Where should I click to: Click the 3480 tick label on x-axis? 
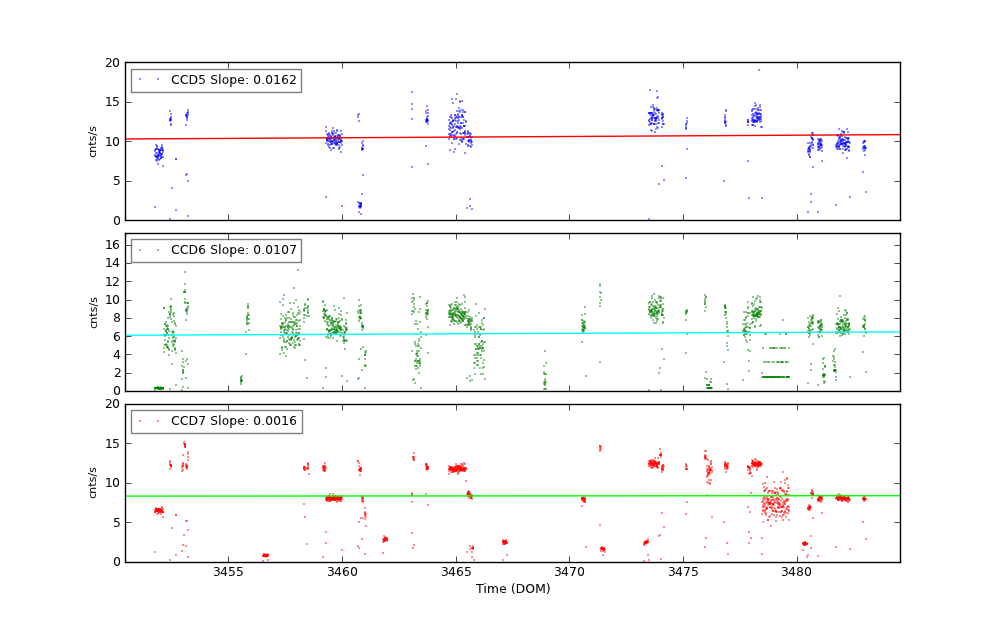tap(797, 572)
